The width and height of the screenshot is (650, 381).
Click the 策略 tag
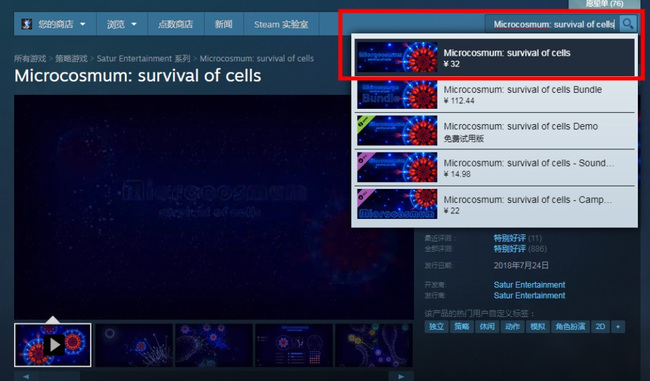click(x=461, y=327)
